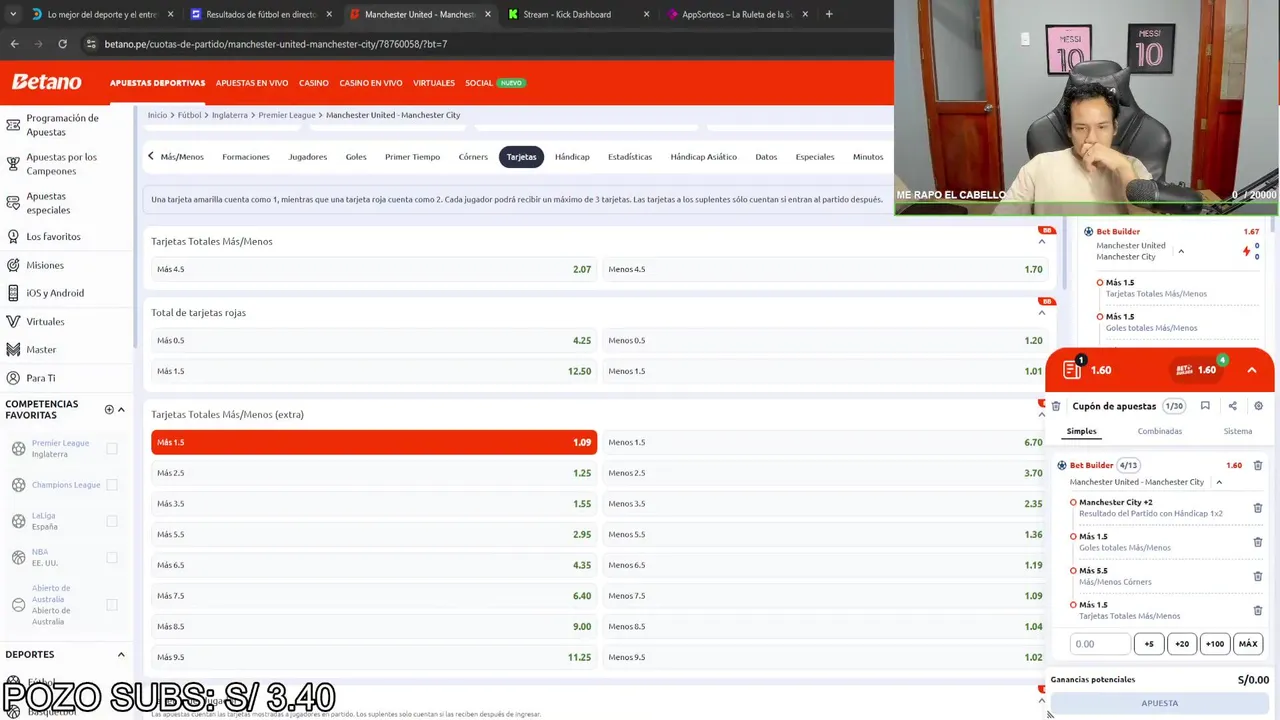1280x720 pixels.
Task: Close the Kick Dashboard tab
Action: (646, 14)
